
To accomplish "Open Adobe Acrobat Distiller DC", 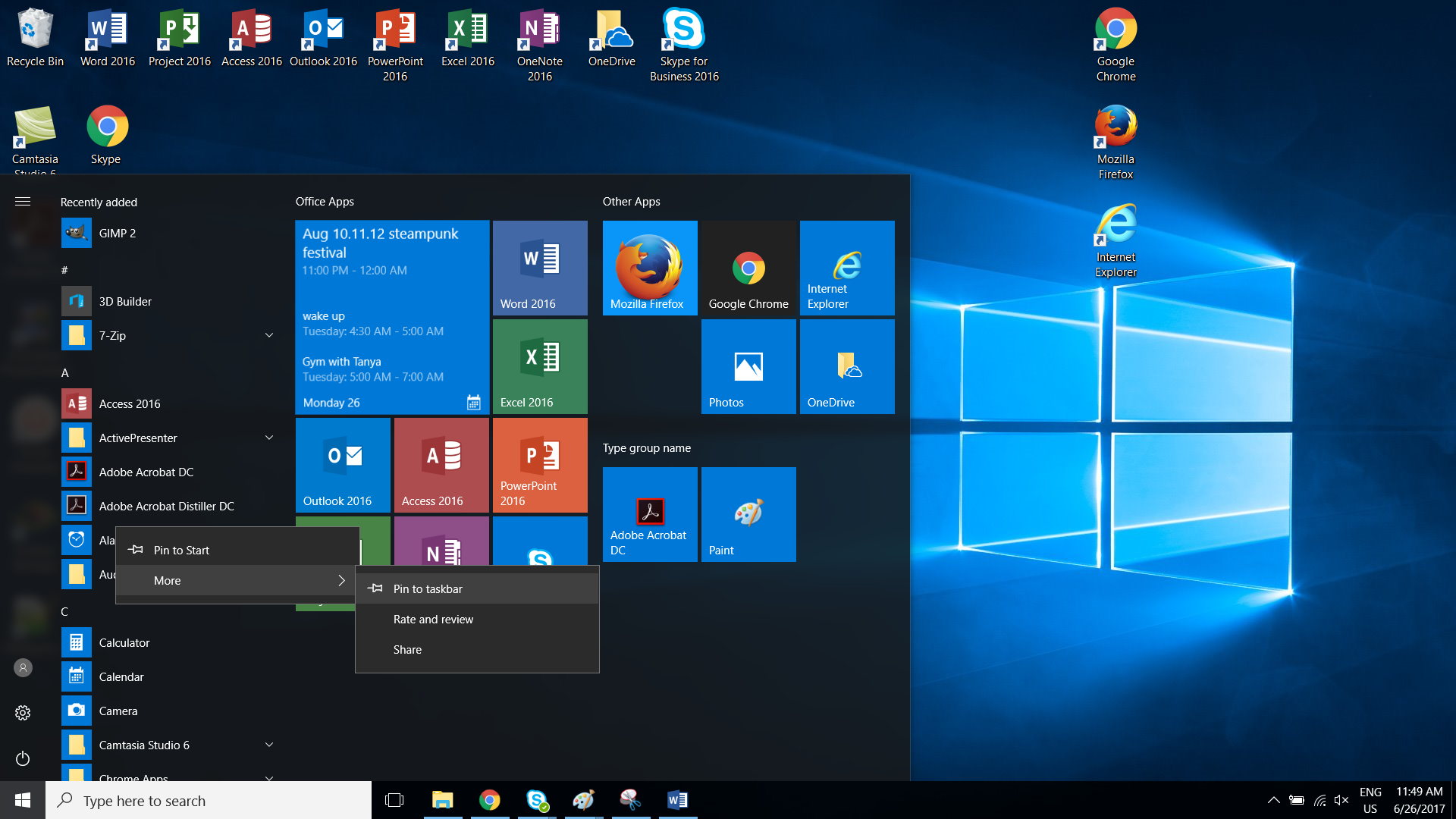I will [x=168, y=506].
